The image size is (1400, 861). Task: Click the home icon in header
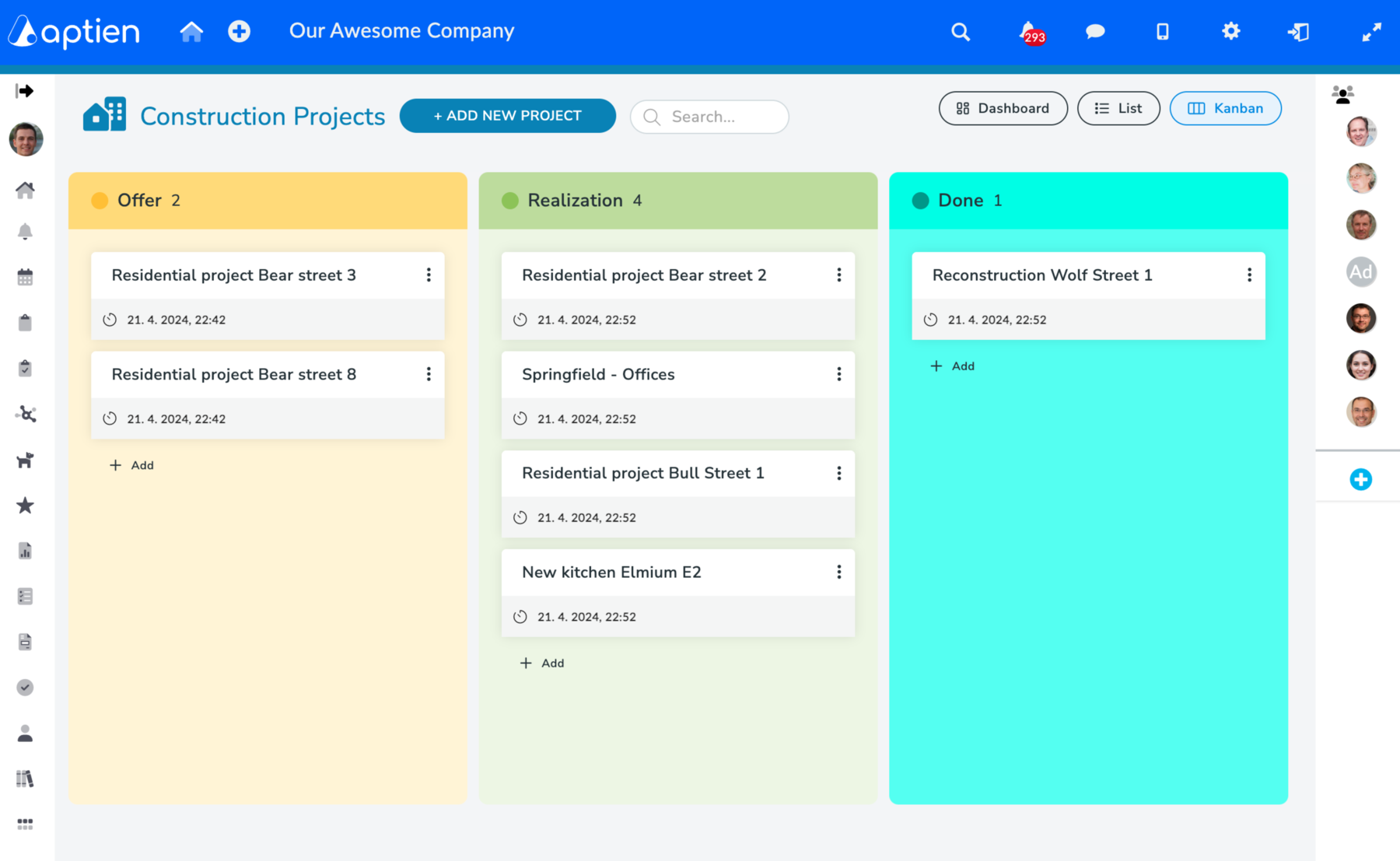(191, 32)
